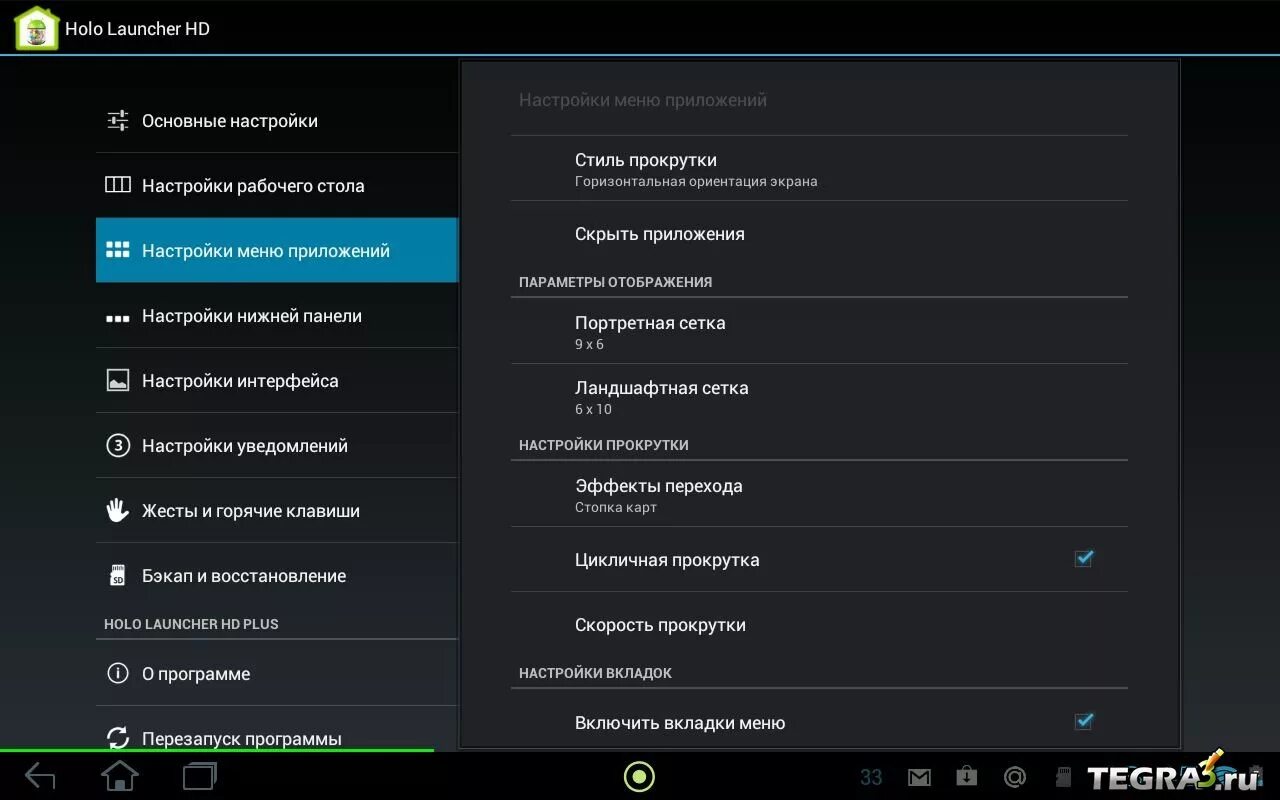Viewport: 1280px width, 800px height.
Task: Select Настройки меню приложений category
Action: 277,250
